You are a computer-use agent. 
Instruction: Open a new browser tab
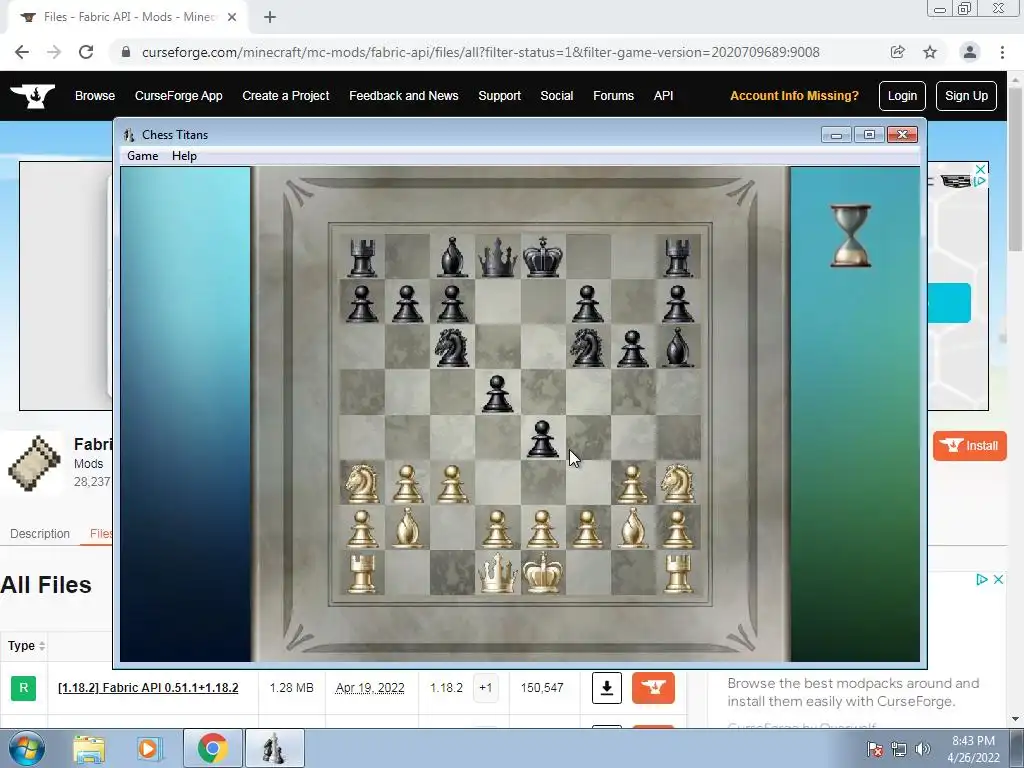[270, 17]
